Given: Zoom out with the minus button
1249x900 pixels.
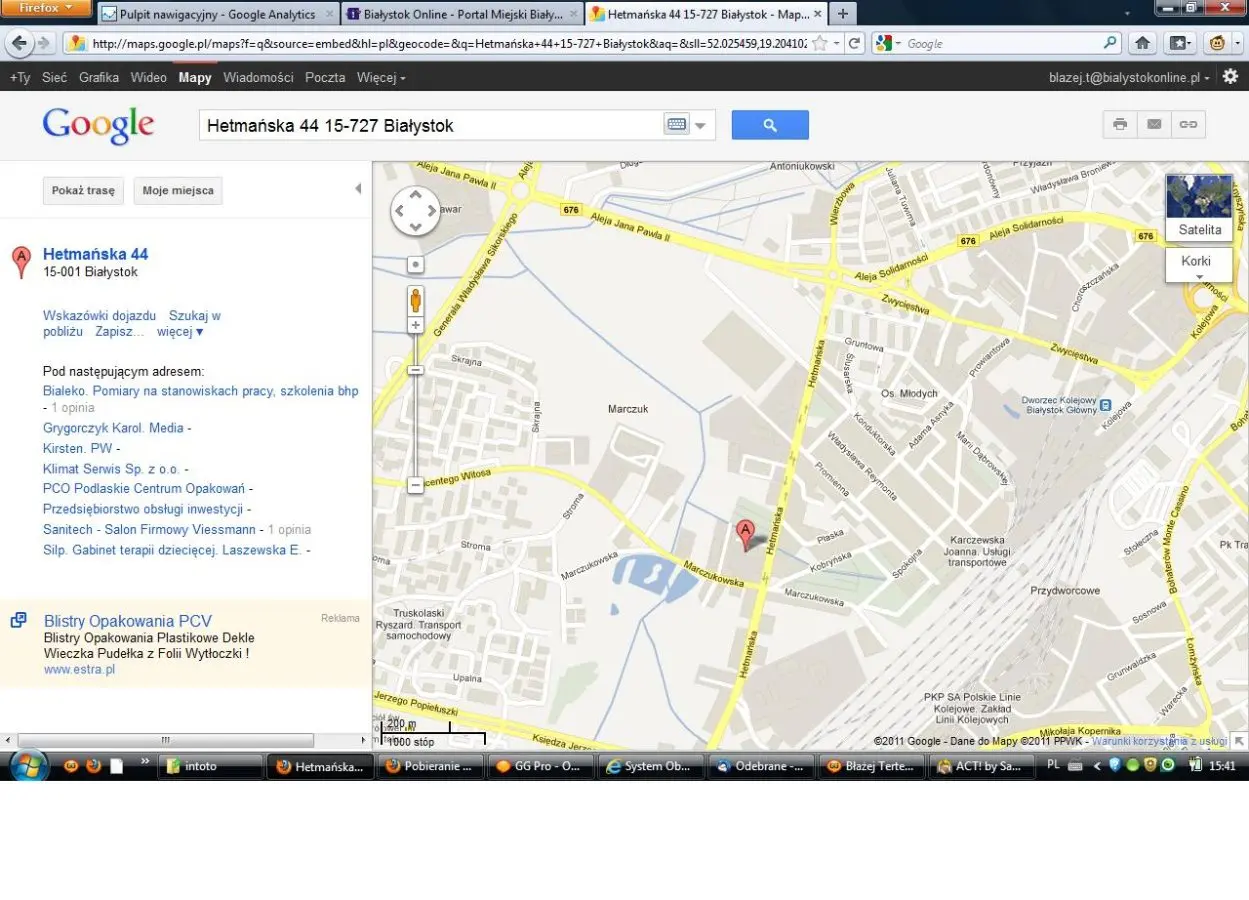Looking at the screenshot, I should coord(415,485).
